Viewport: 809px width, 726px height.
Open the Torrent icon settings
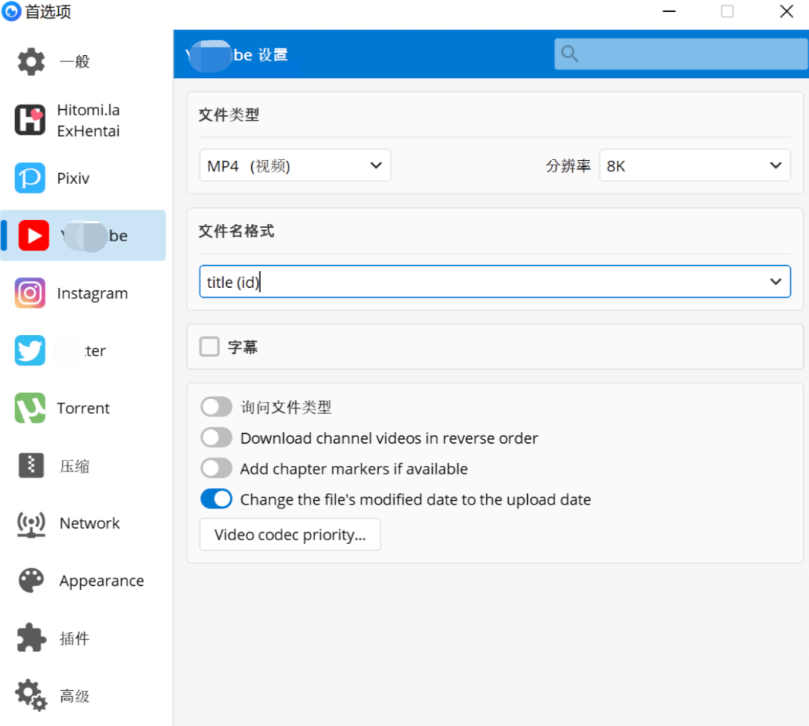[x=30, y=408]
